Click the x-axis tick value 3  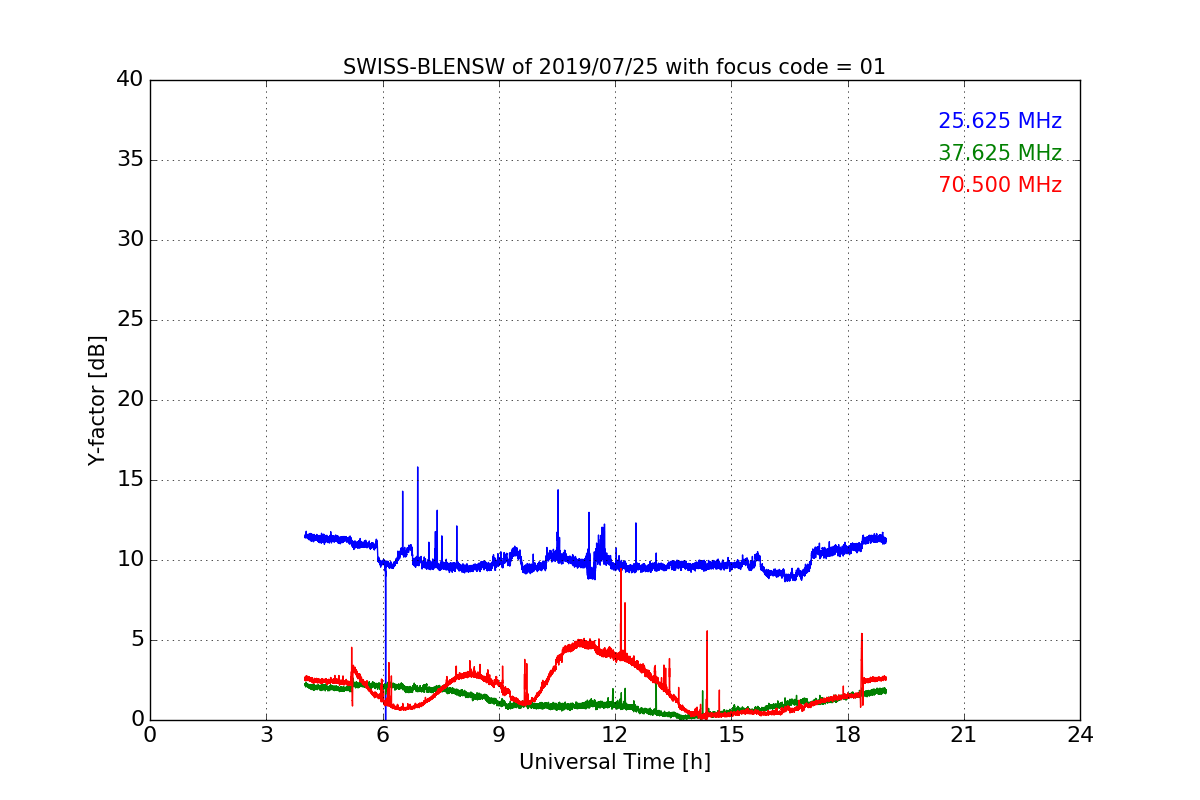pyautogui.click(x=266, y=735)
